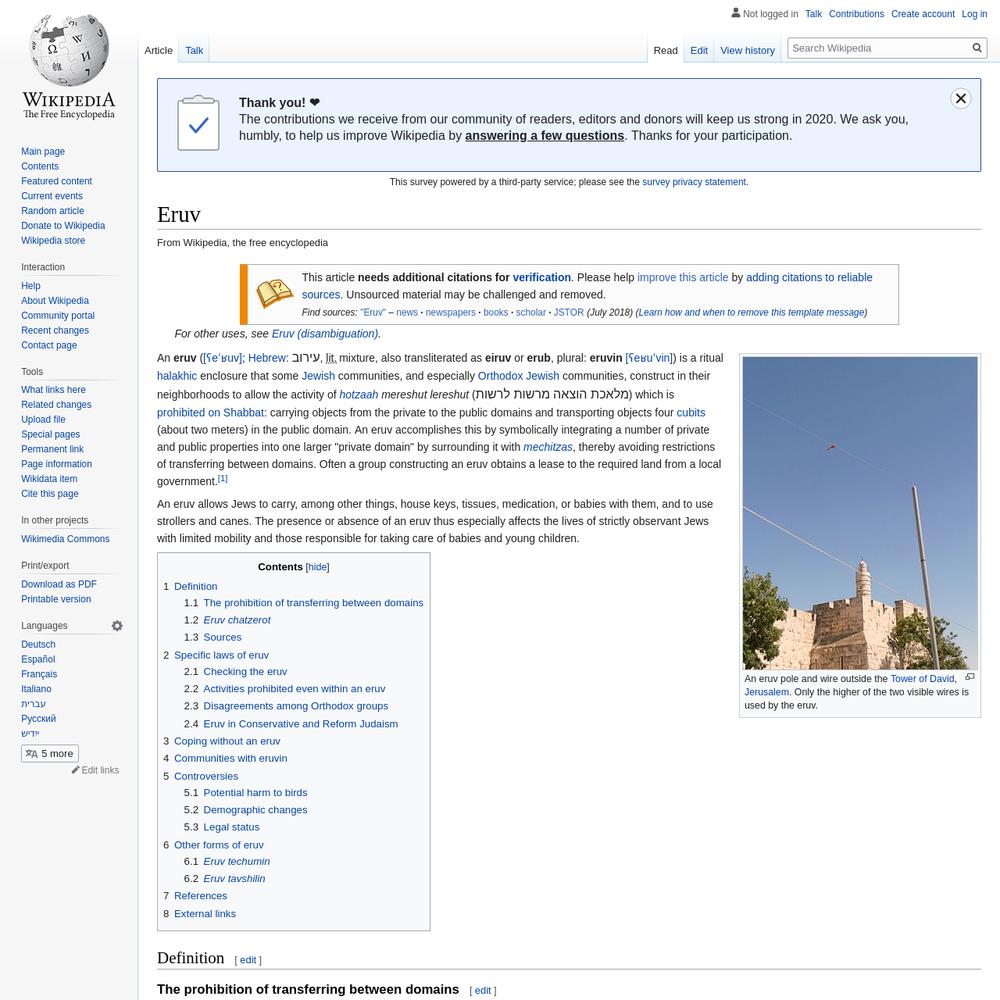This screenshot has width=1000, height=1000.
Task: Click the Wikidata item link
Action: (49, 479)
